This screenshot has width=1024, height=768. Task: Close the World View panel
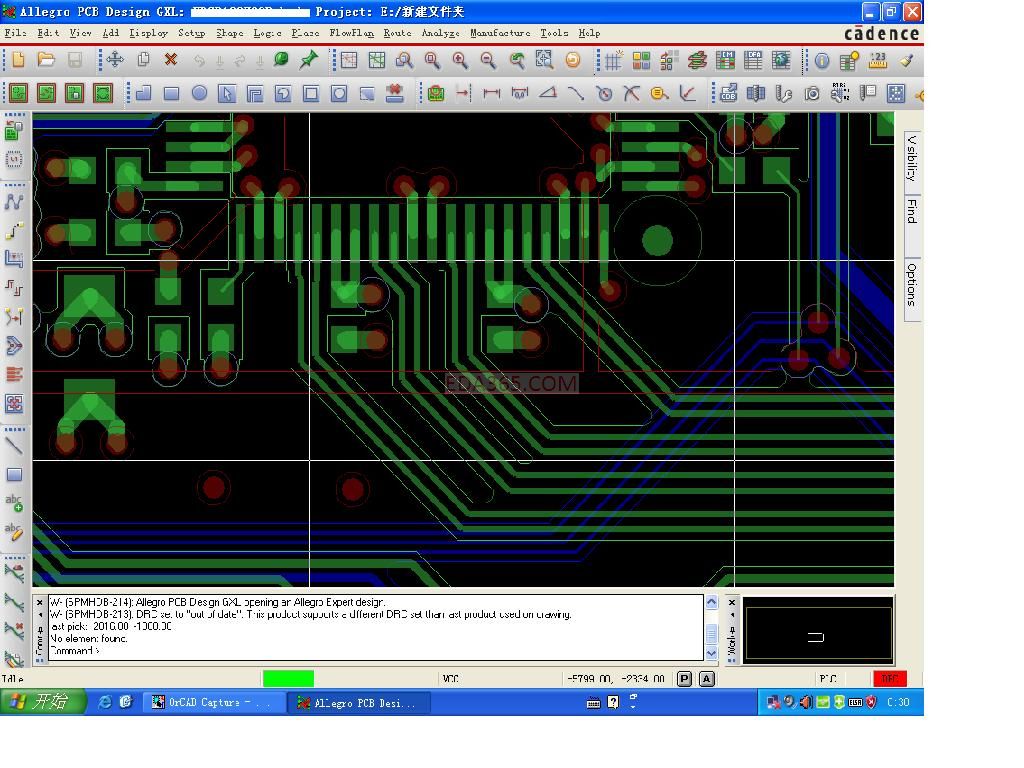(x=732, y=602)
